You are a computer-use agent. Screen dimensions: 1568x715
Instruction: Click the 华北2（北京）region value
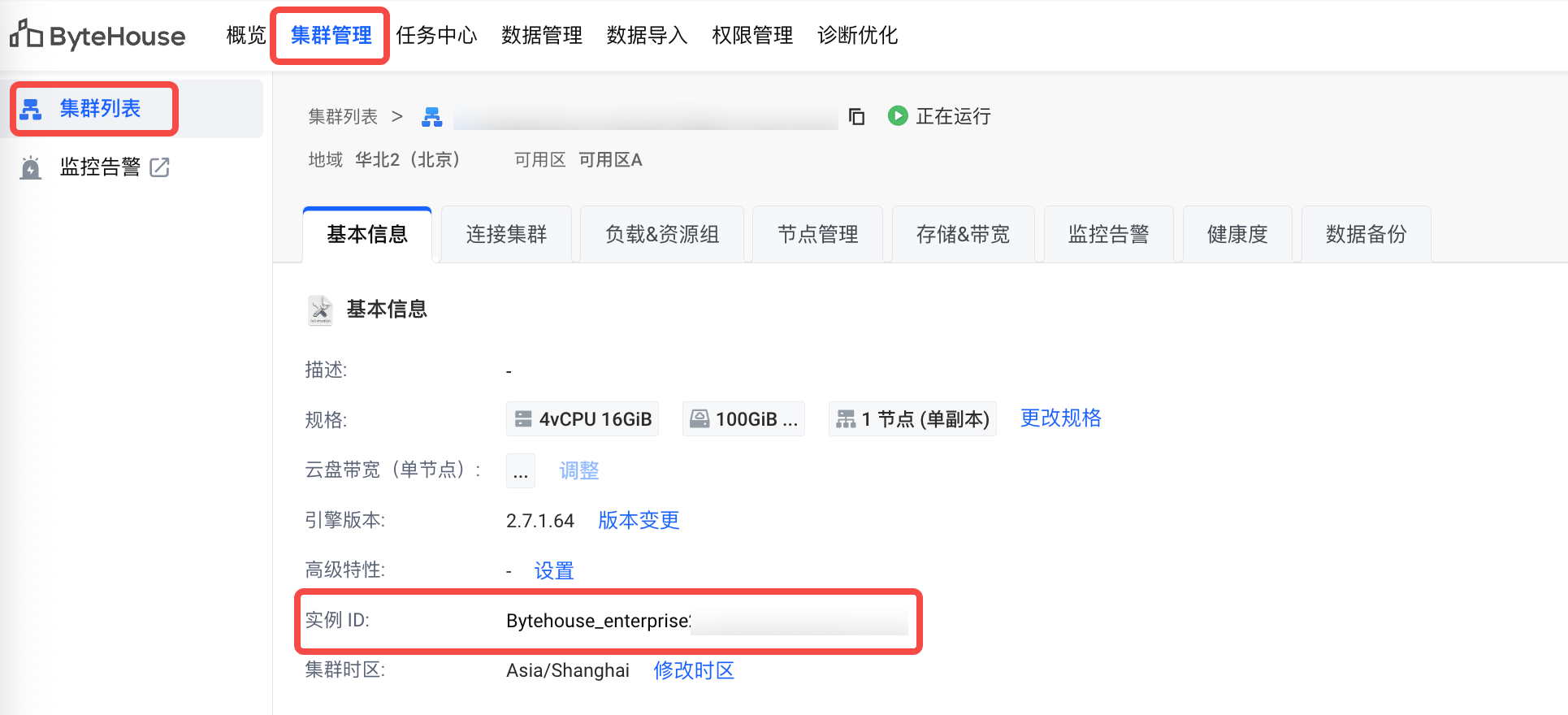point(408,160)
